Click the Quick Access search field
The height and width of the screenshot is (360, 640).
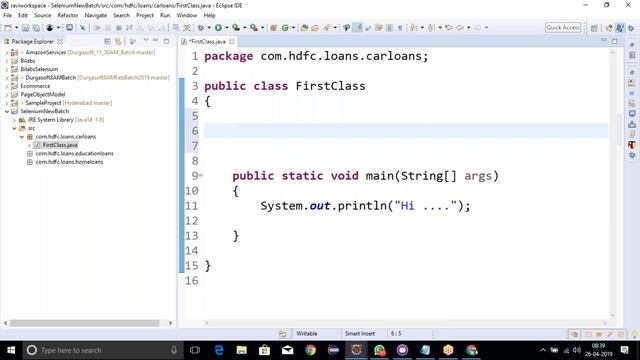coord(563,27)
